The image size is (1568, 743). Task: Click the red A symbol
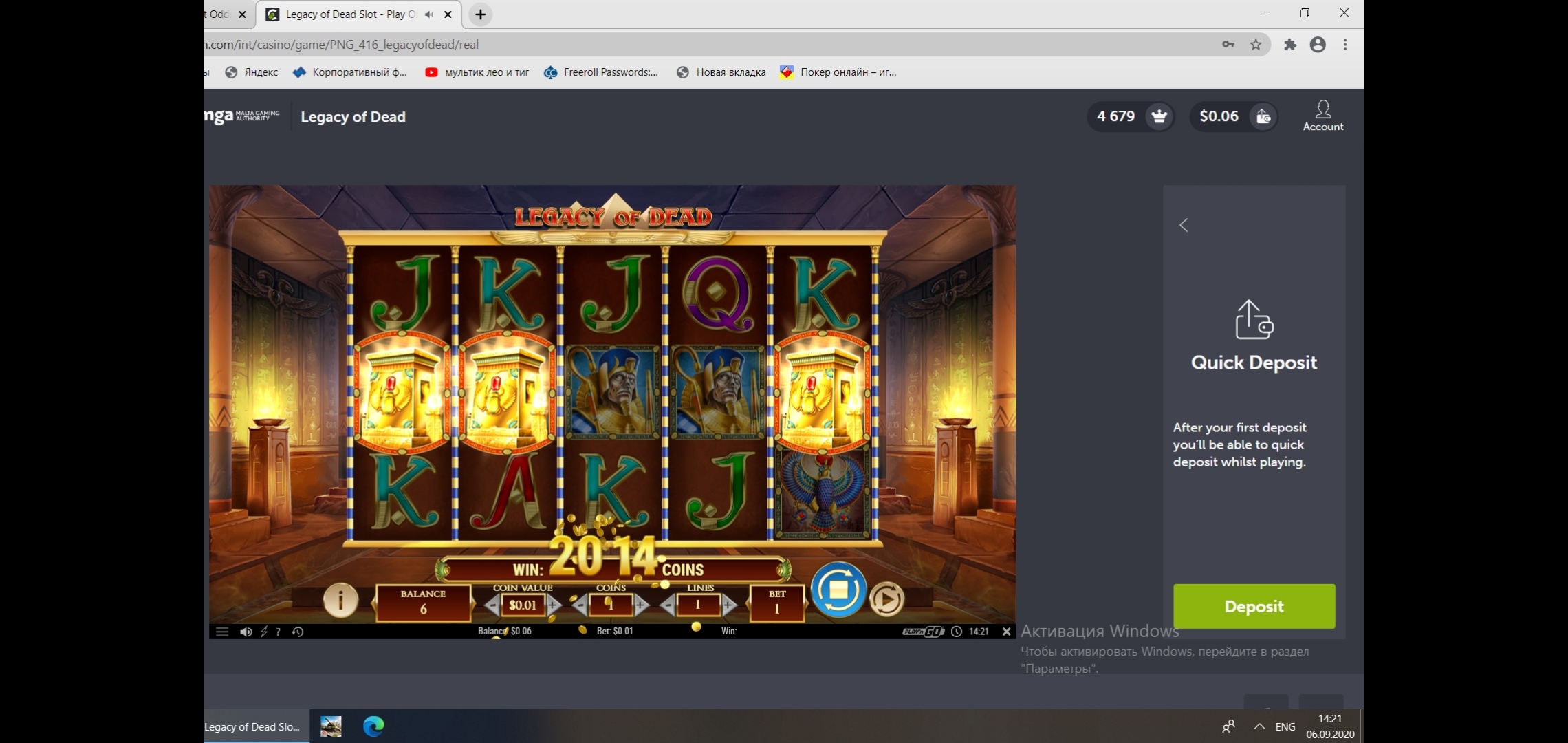pyautogui.click(x=509, y=493)
